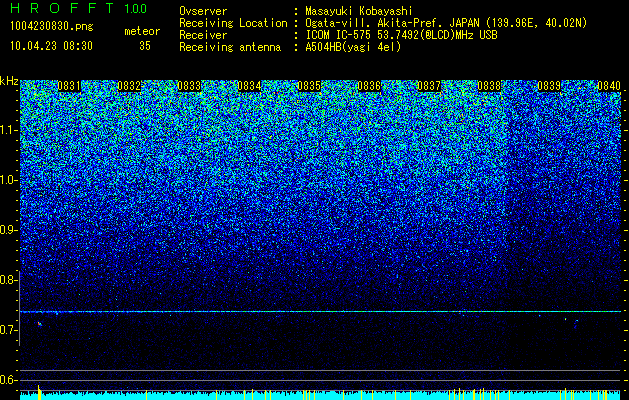
Task: Click the 0837 time marker
Action: tap(429, 86)
